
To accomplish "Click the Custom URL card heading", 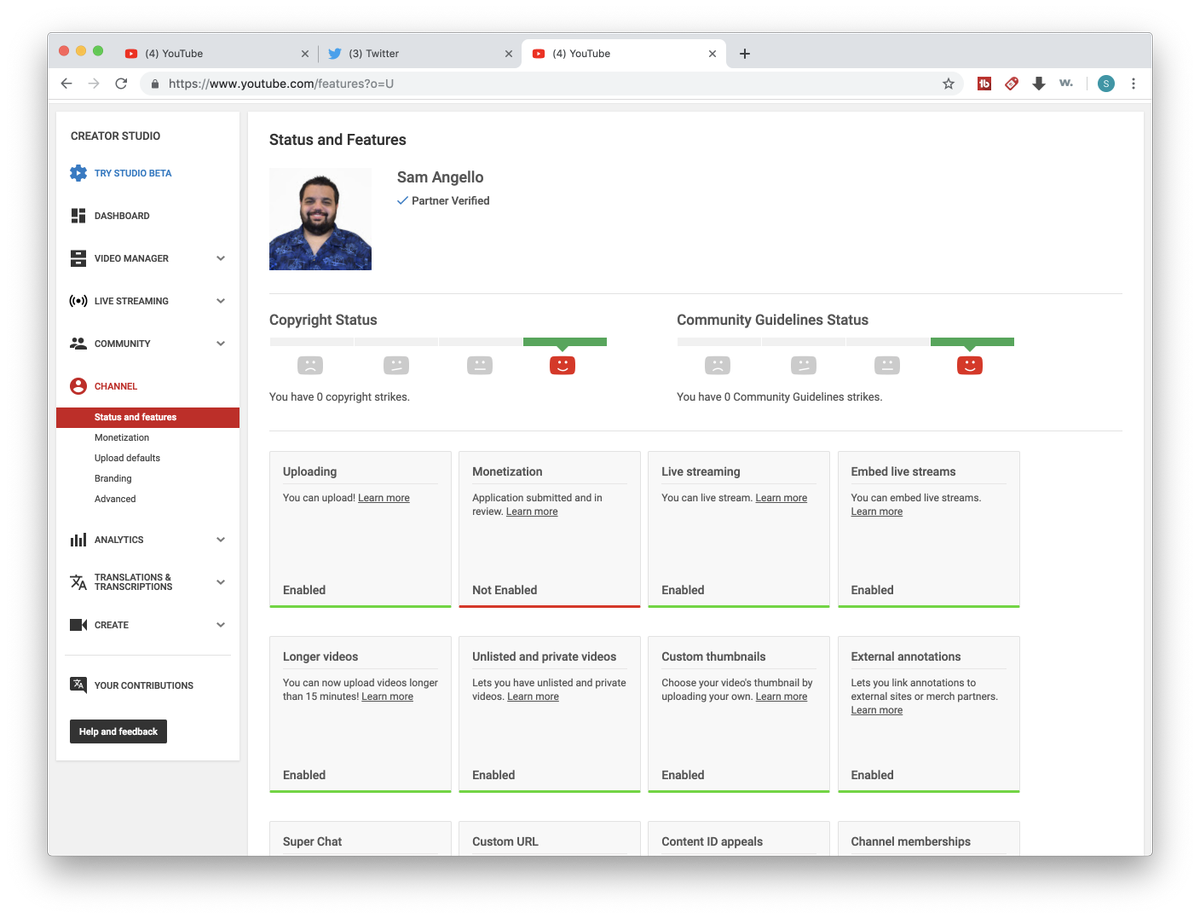I will click(505, 842).
